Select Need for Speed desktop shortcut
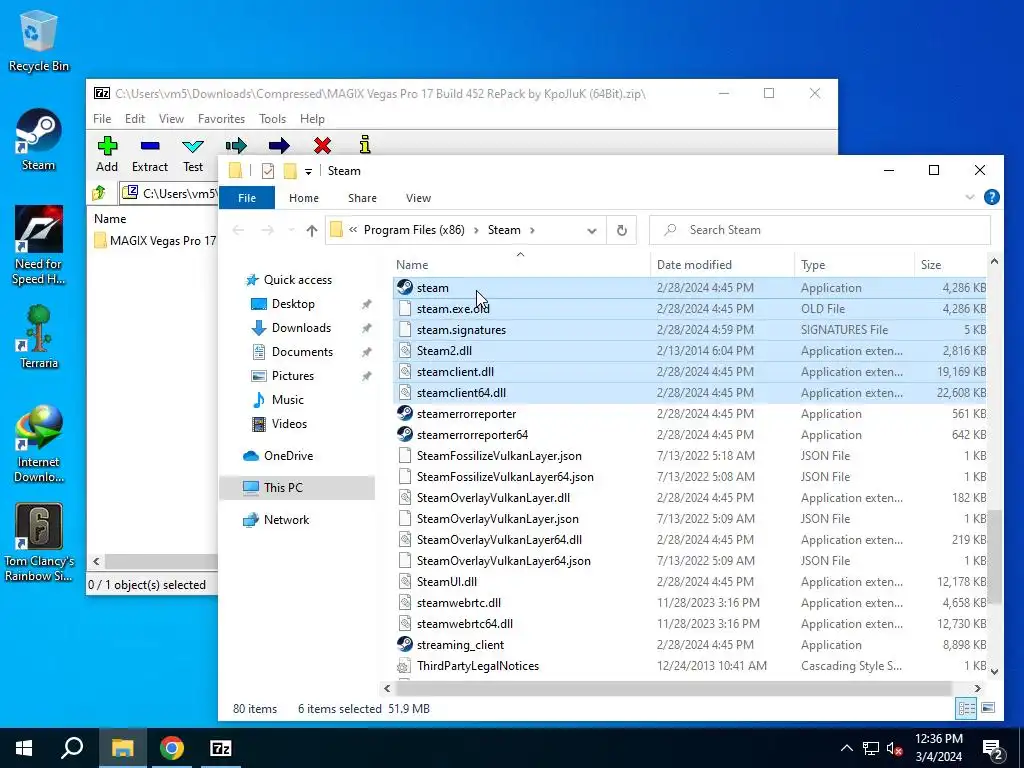 (x=39, y=246)
